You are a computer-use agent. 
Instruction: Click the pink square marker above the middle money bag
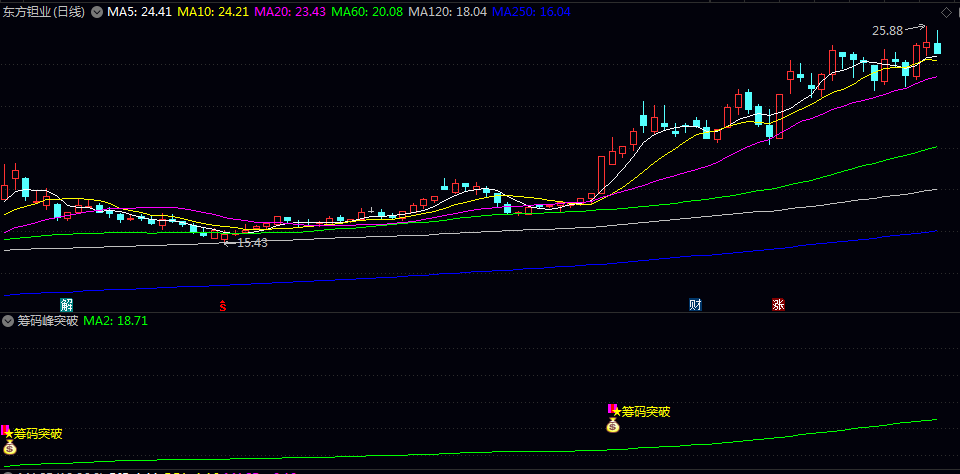coord(611,408)
